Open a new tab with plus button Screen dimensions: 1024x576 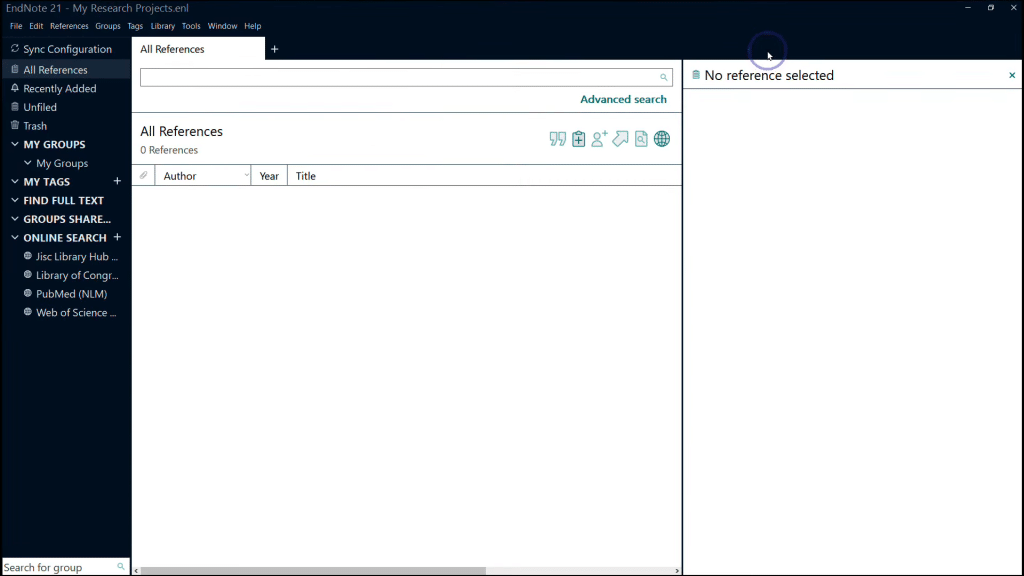click(x=274, y=49)
